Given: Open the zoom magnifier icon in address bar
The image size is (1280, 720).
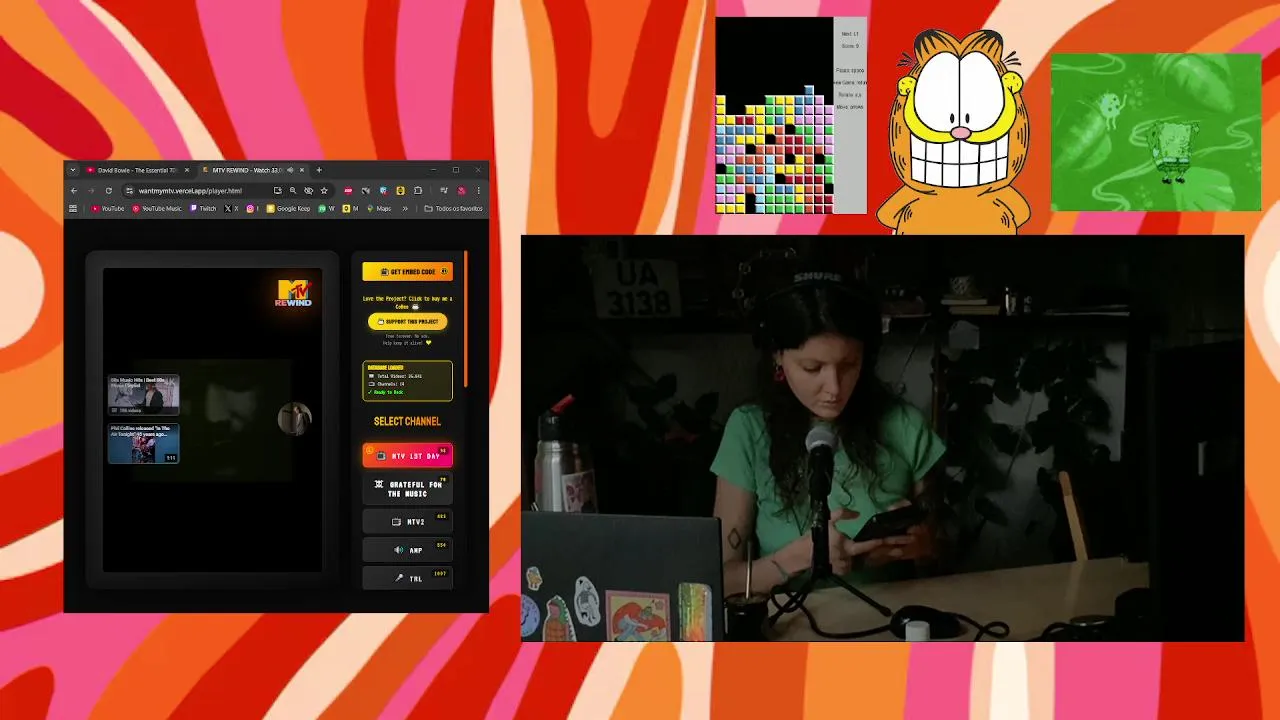Looking at the screenshot, I should [x=293, y=191].
